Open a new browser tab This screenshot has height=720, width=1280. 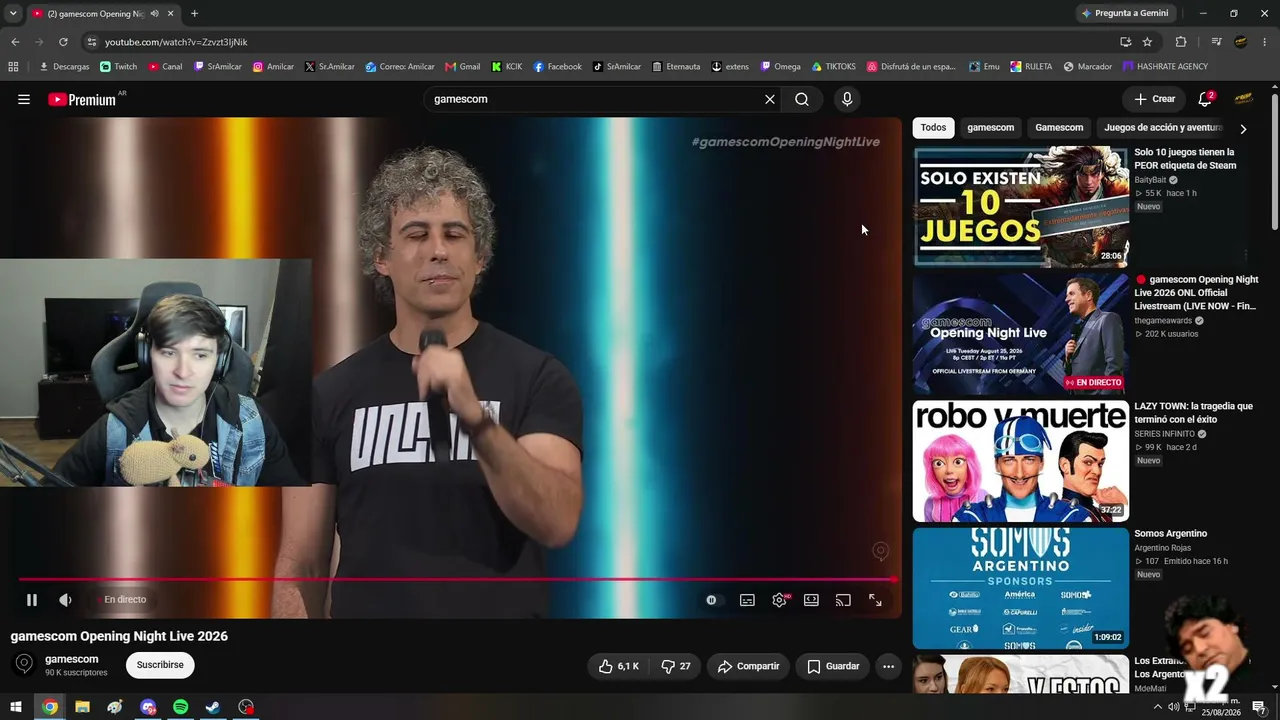click(x=194, y=14)
